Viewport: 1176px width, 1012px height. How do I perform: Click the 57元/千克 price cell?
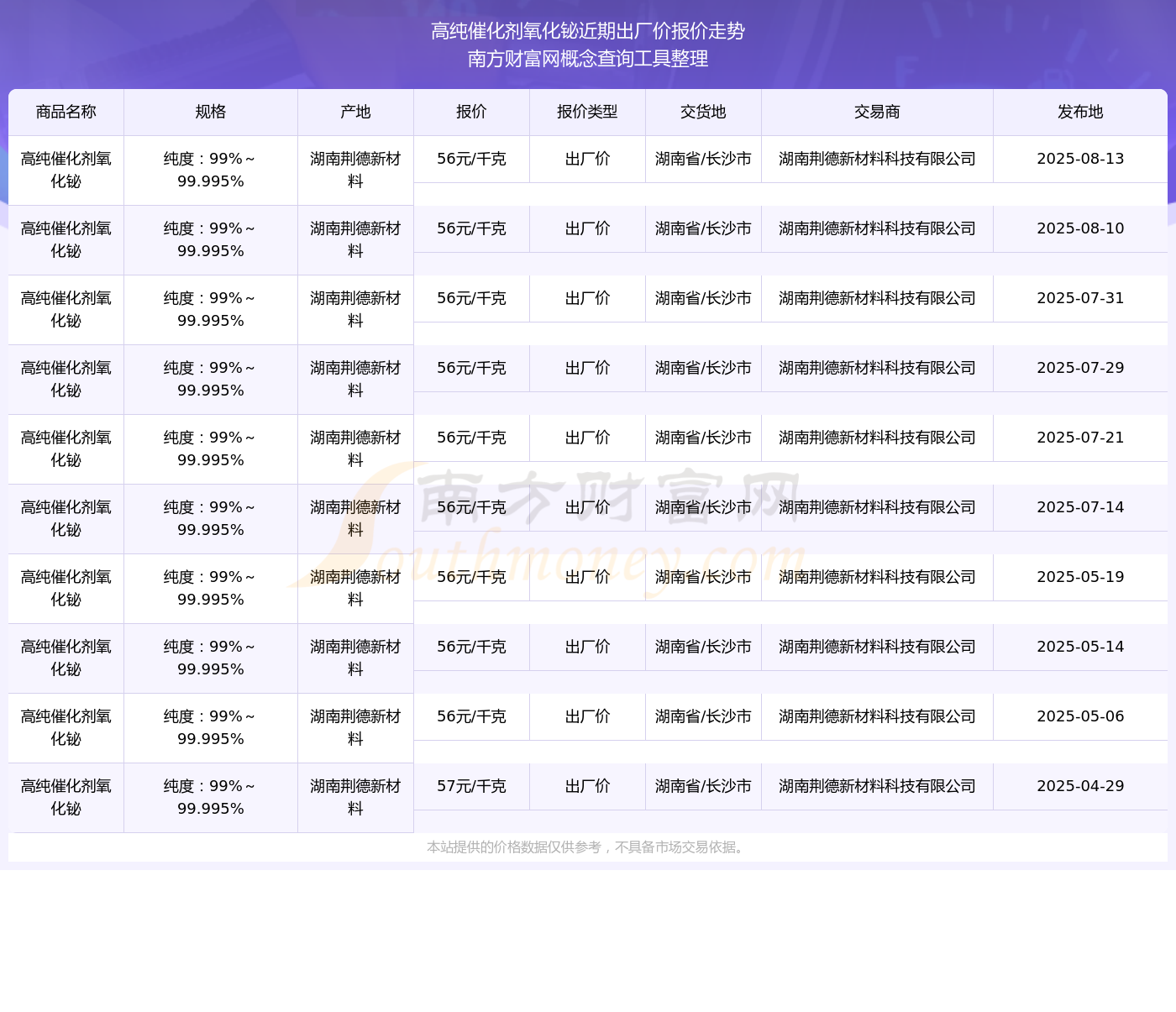(471, 787)
